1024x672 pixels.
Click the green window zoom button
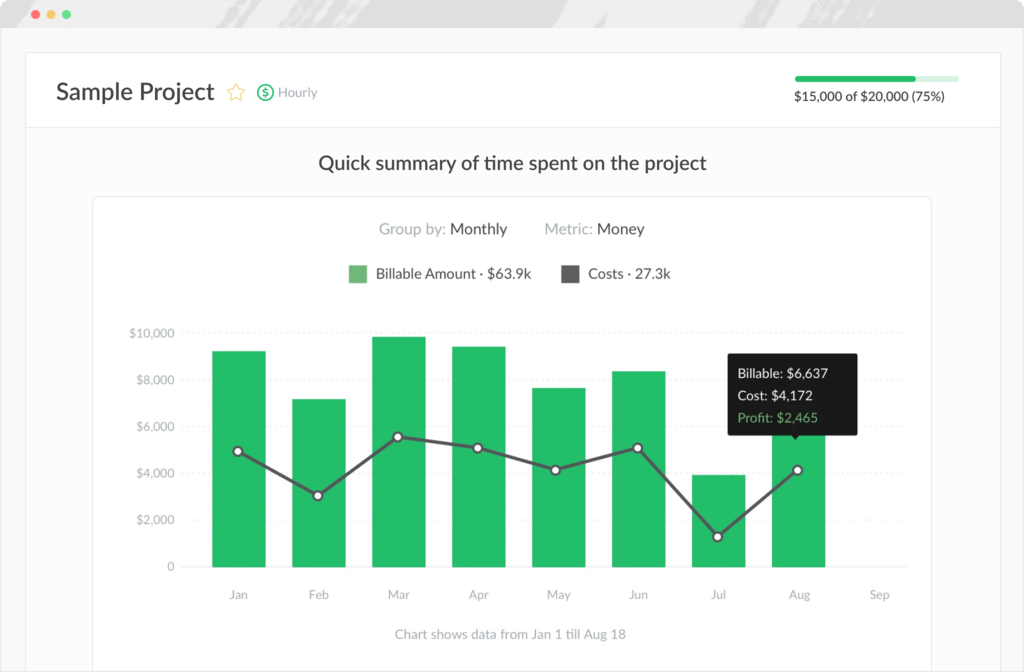coord(66,15)
